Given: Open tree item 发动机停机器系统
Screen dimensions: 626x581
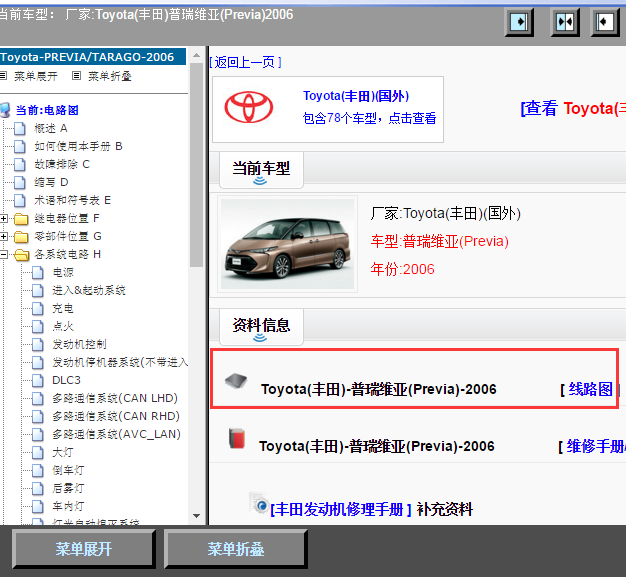Looking at the screenshot, I should pyautogui.click(x=120, y=363).
